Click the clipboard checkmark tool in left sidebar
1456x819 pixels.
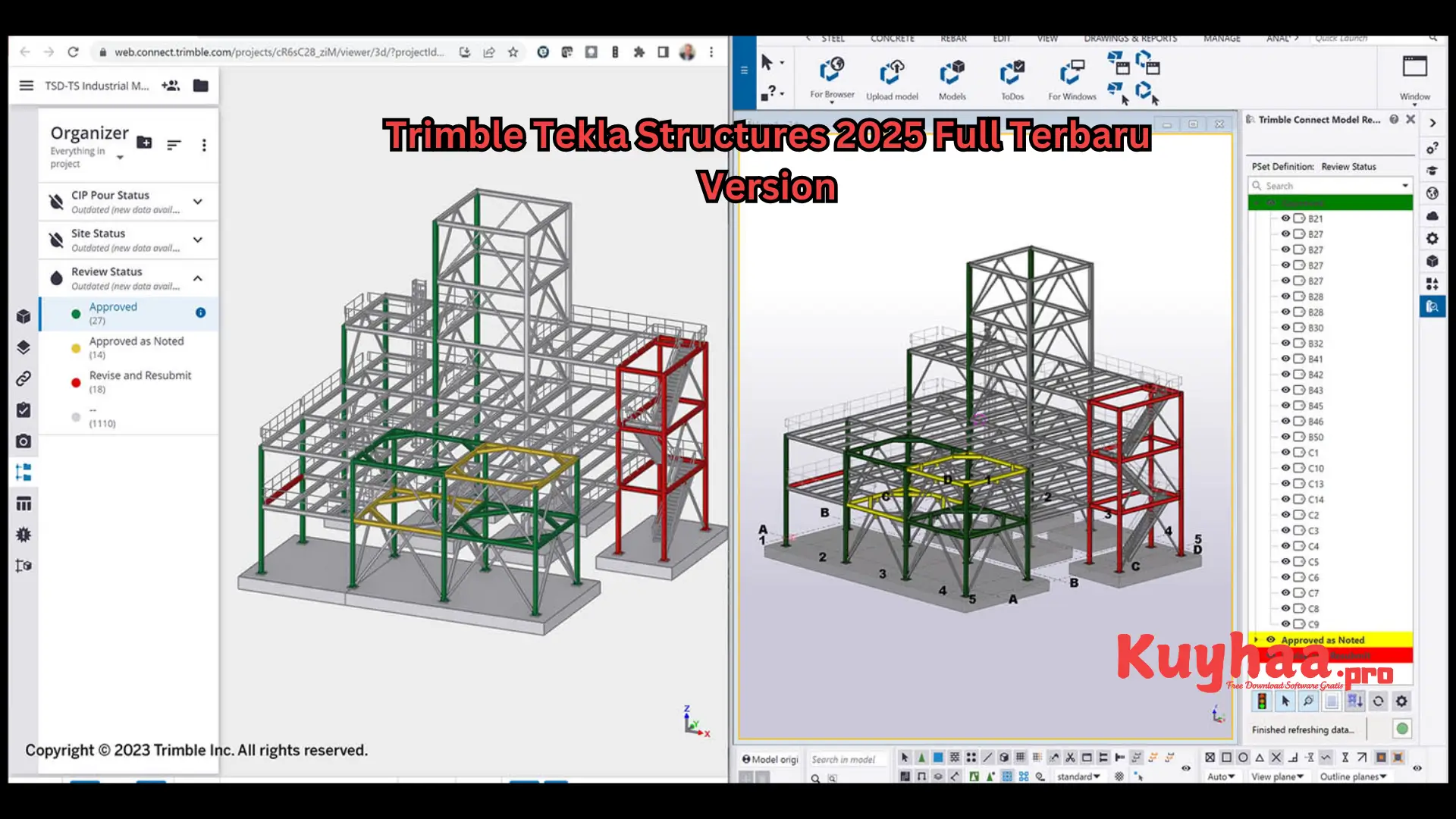pos(24,410)
